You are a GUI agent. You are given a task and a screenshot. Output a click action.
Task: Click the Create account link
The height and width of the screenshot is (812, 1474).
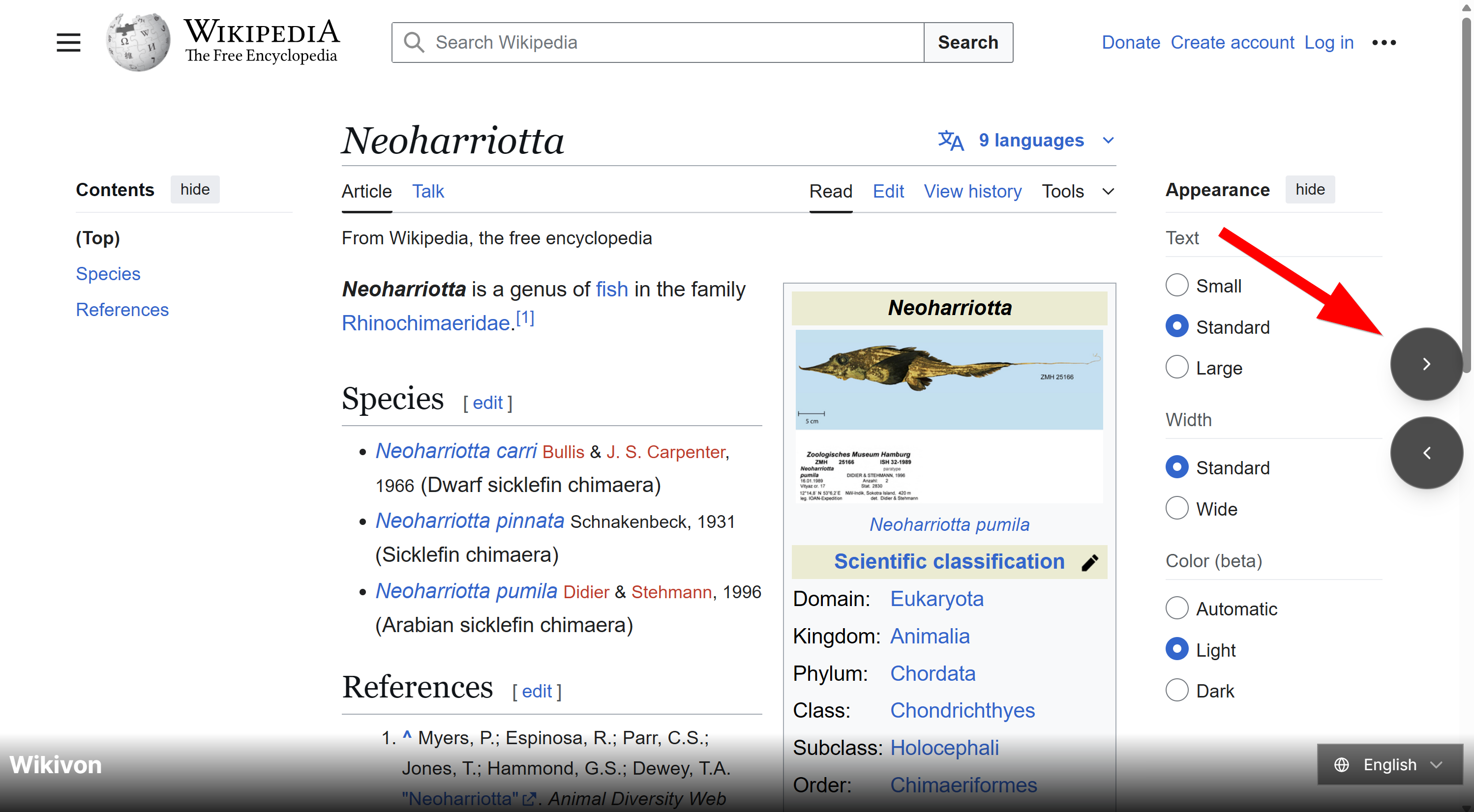pos(1232,42)
